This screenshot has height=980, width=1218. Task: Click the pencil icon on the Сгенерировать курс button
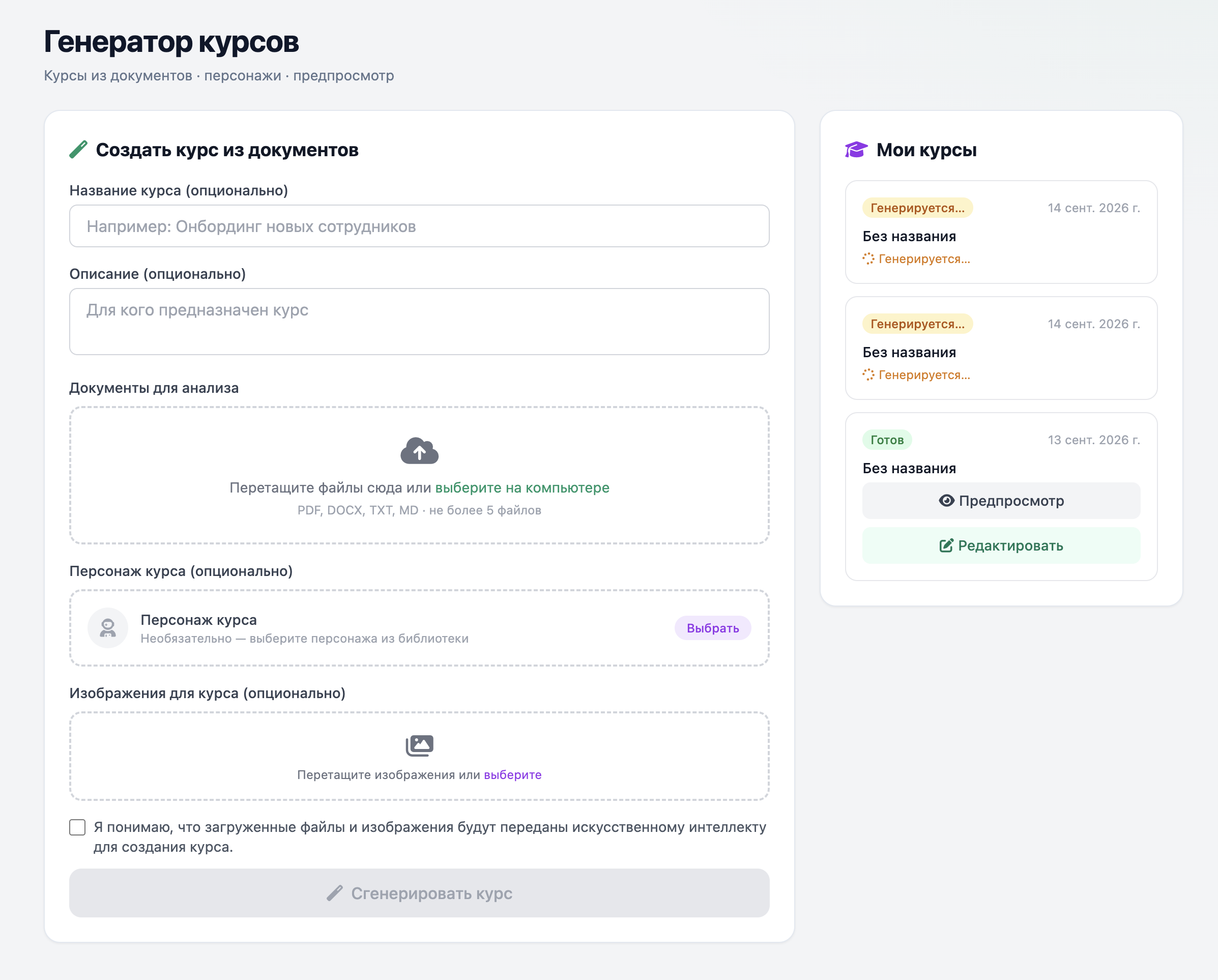335,893
